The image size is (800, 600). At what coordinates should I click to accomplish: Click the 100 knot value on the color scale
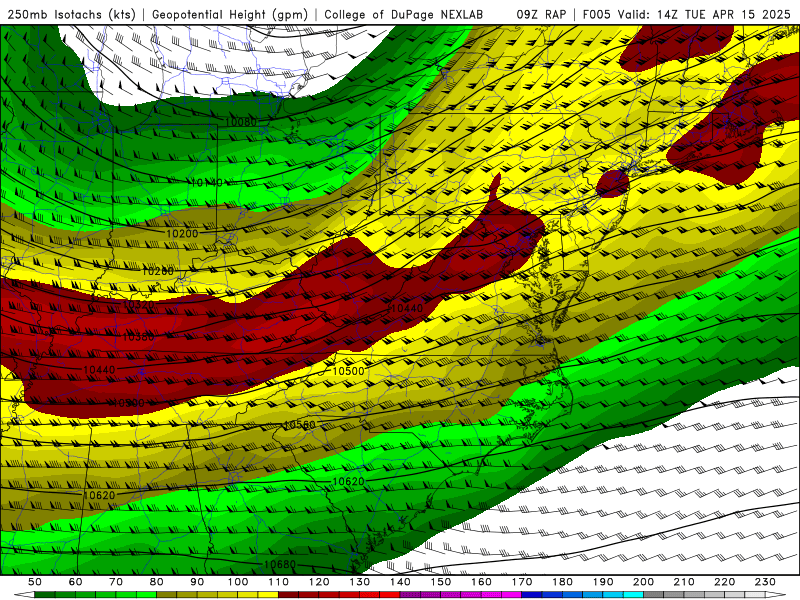(x=238, y=582)
